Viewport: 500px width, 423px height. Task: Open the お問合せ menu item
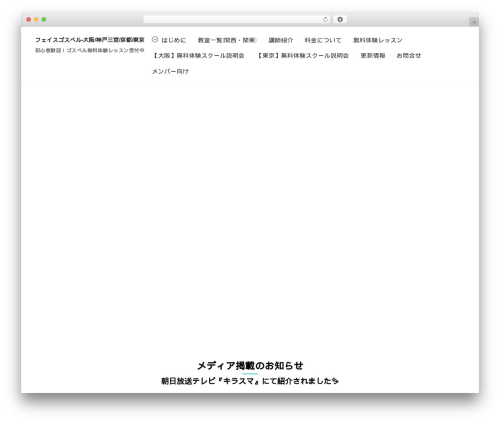point(409,56)
